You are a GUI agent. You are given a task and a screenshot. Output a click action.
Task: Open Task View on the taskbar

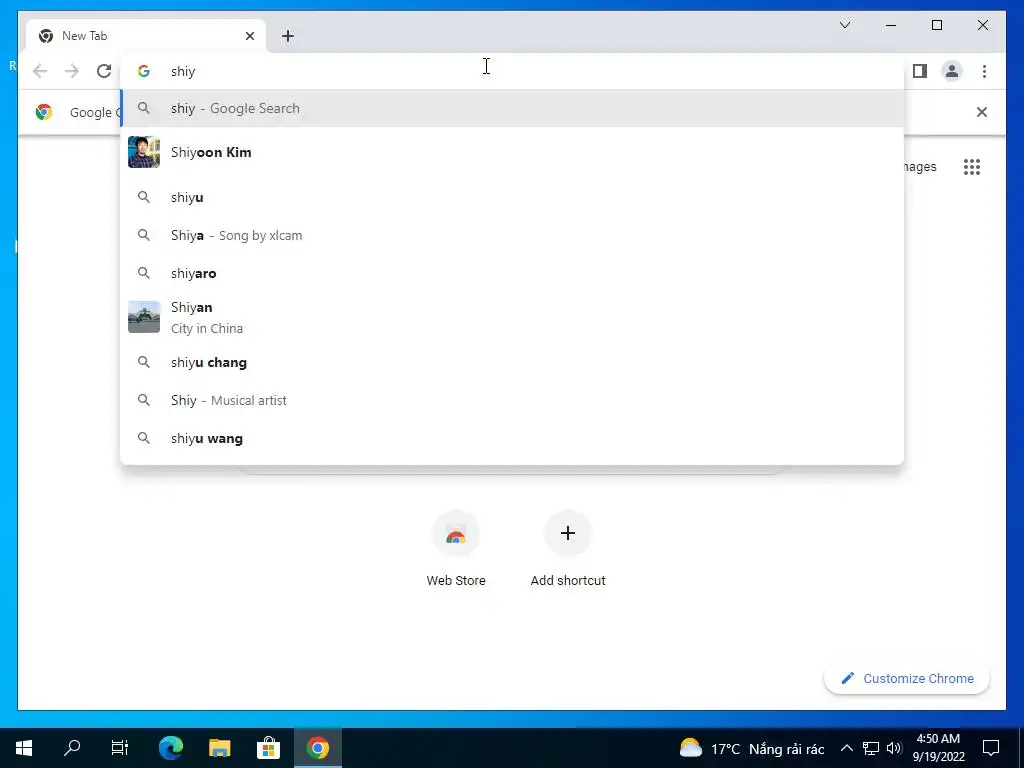120,748
